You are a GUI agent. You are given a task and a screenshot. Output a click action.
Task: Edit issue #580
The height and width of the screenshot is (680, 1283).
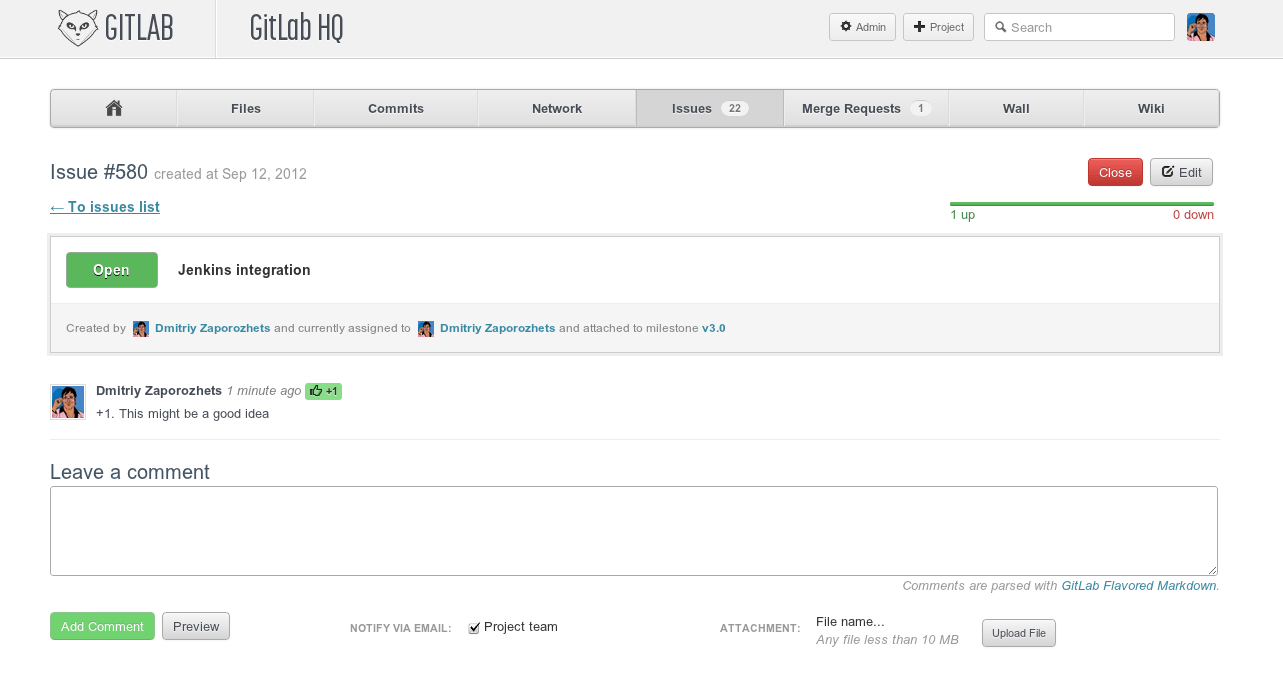(1181, 172)
